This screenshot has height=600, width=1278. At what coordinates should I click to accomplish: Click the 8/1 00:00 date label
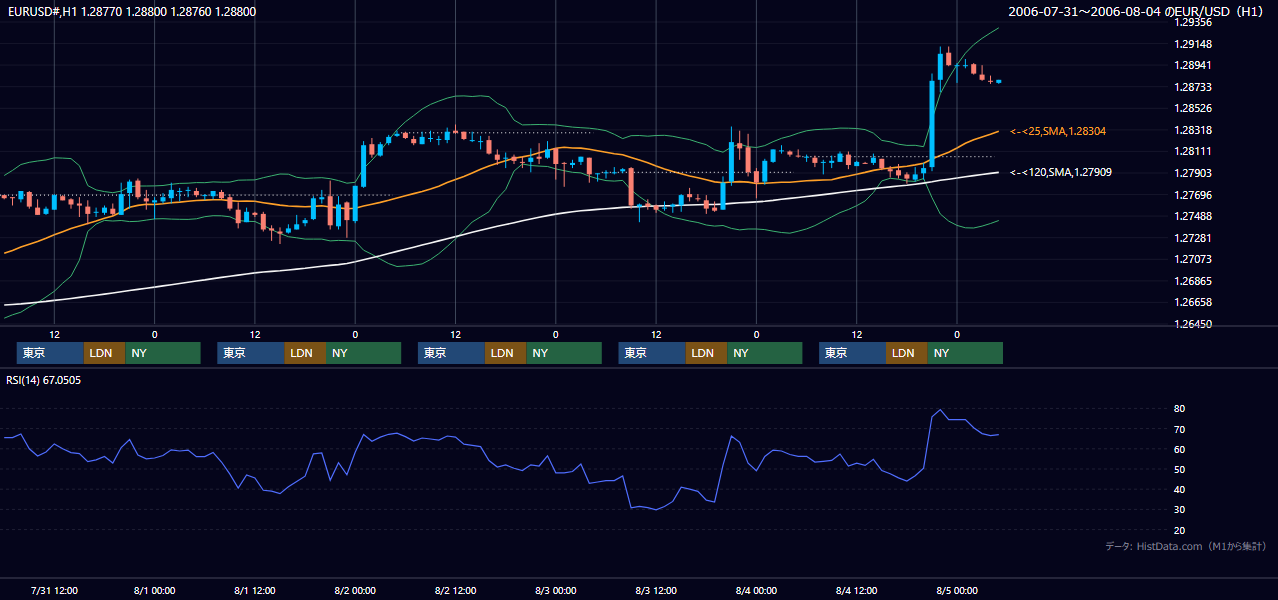(x=154, y=590)
